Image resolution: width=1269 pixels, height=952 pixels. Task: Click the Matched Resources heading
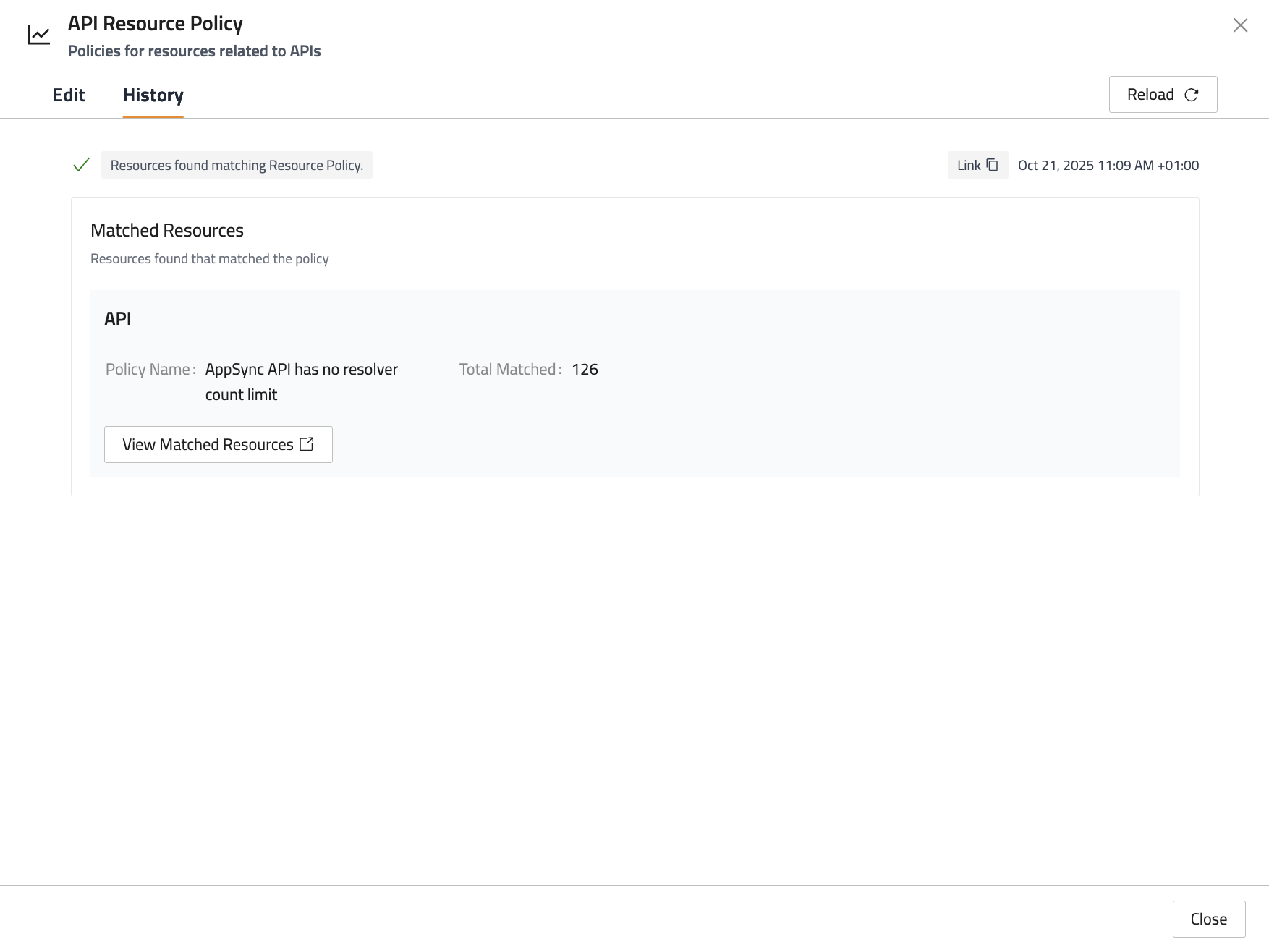(x=167, y=230)
